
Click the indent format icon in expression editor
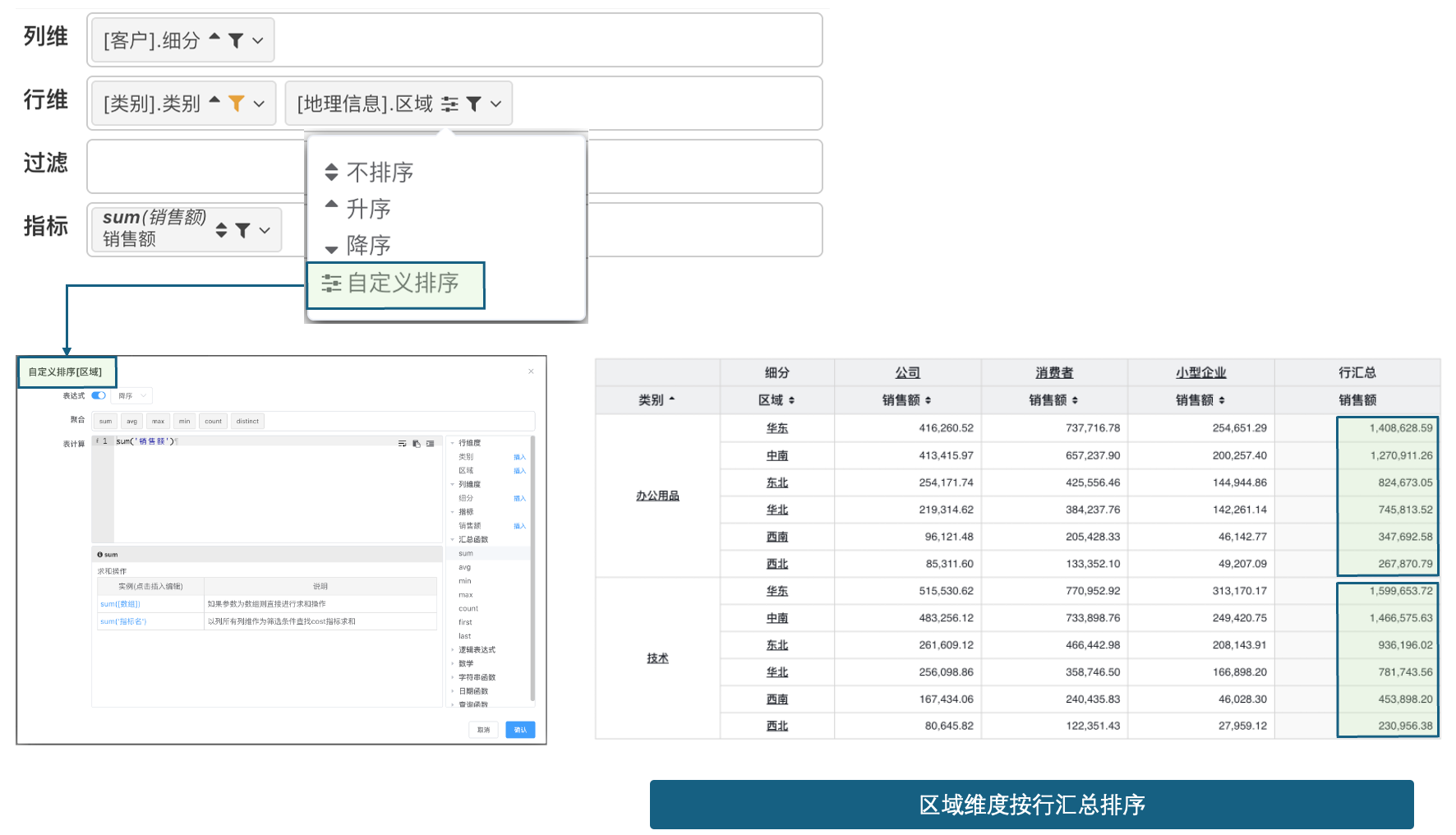click(430, 443)
